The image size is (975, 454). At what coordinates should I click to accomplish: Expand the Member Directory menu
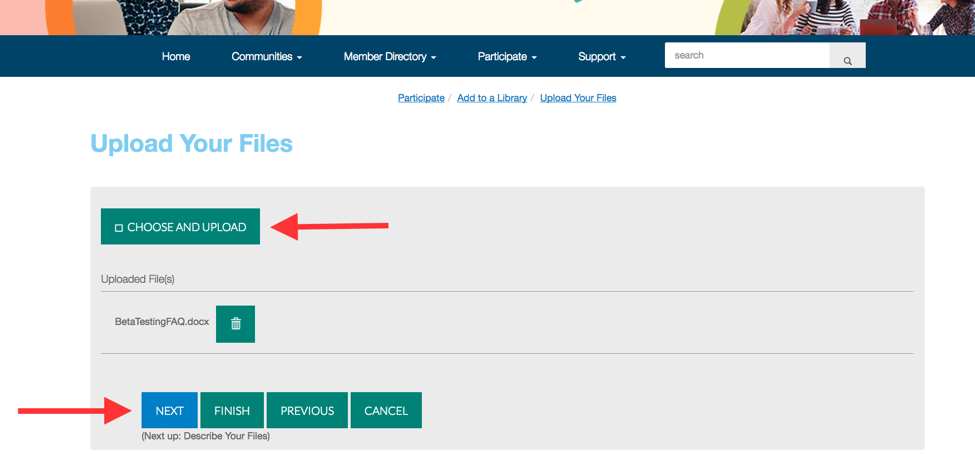pyautogui.click(x=390, y=57)
